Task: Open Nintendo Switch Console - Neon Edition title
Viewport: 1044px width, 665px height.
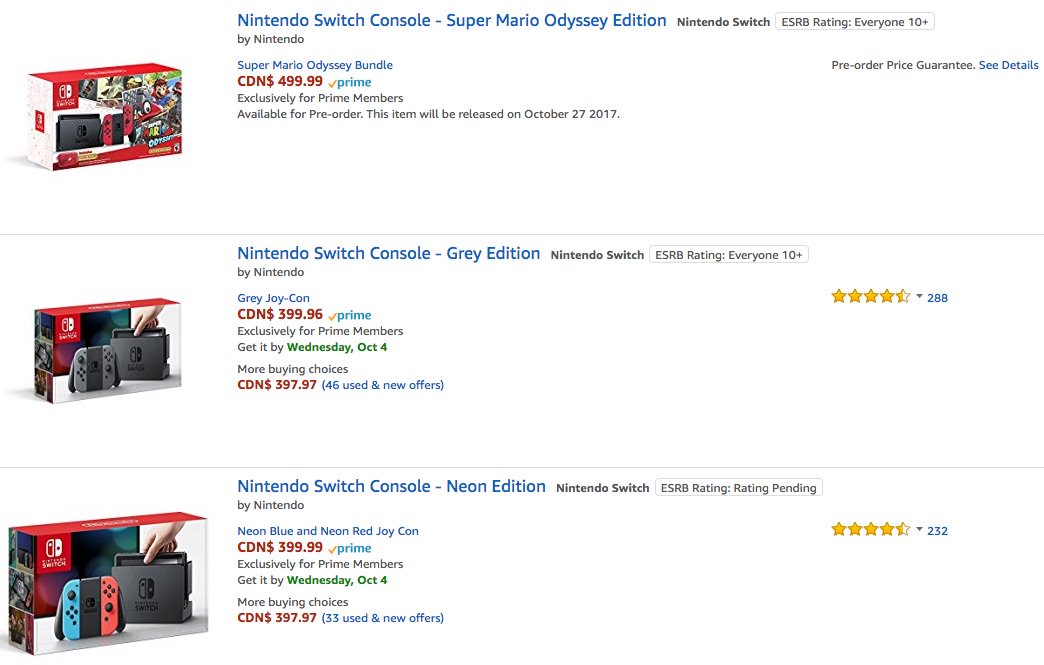Action: (392, 487)
